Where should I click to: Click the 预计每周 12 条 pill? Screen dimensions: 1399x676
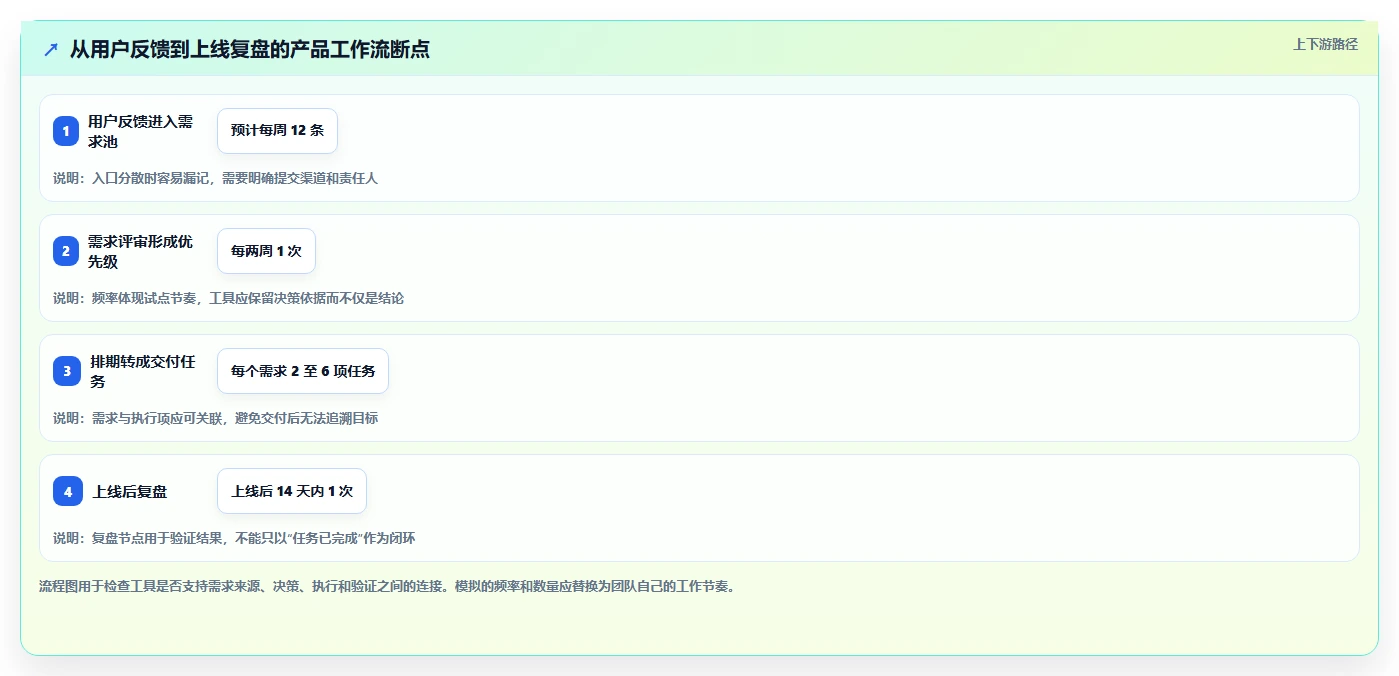coord(277,131)
